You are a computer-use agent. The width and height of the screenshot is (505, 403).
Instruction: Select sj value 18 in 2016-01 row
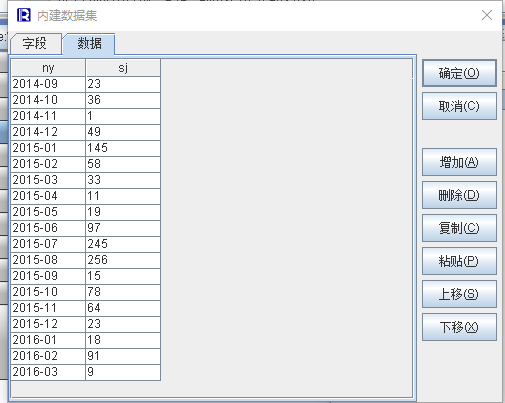click(123, 340)
